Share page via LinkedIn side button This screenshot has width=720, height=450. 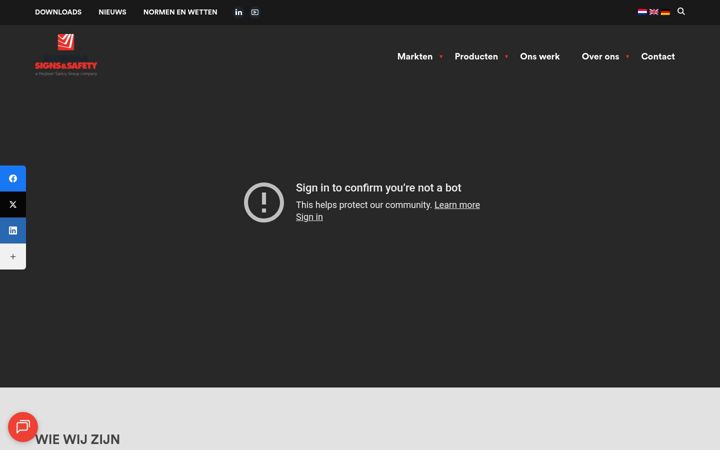[x=13, y=230]
